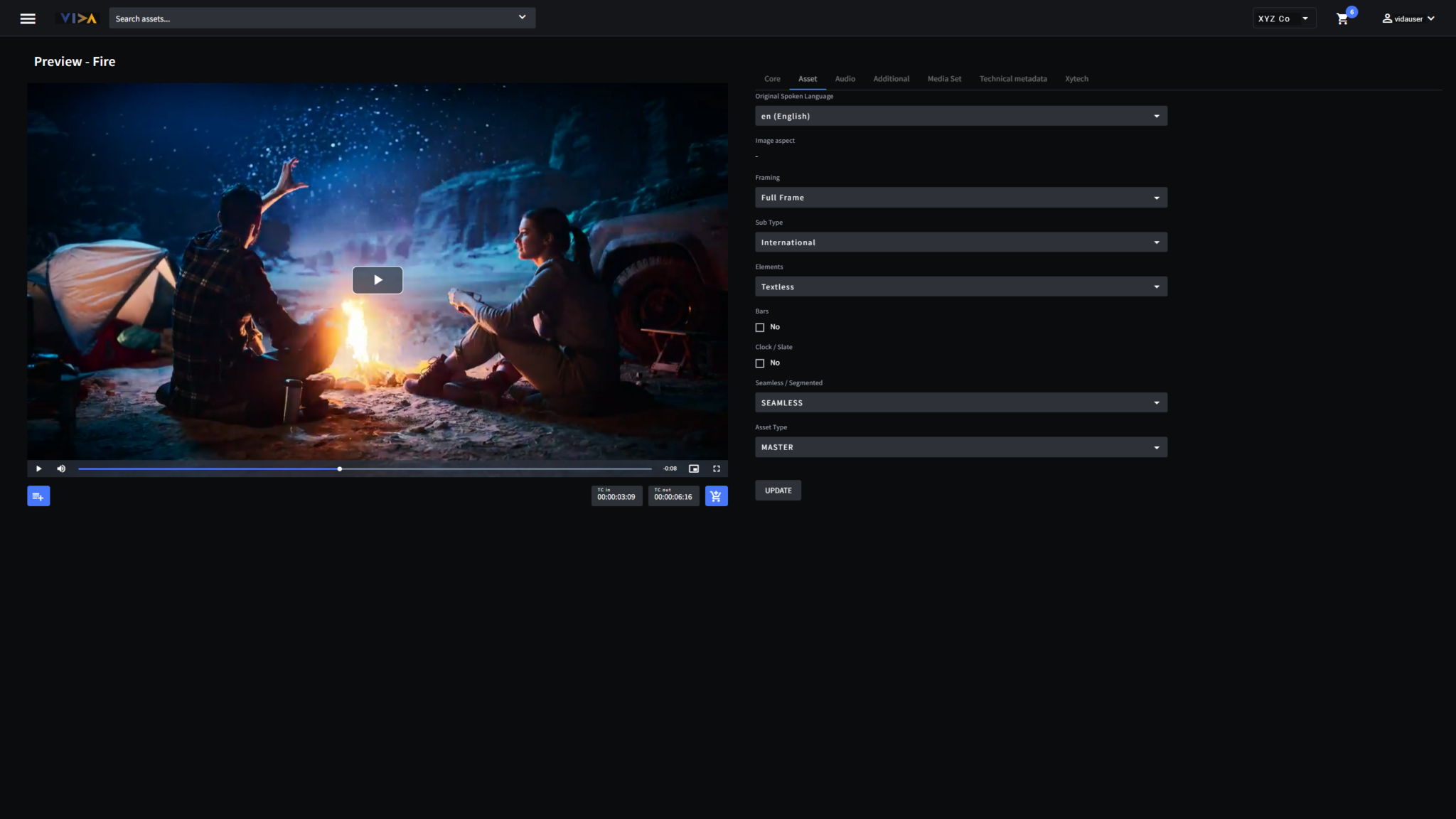Open the vidauser account menu

coord(1408,19)
